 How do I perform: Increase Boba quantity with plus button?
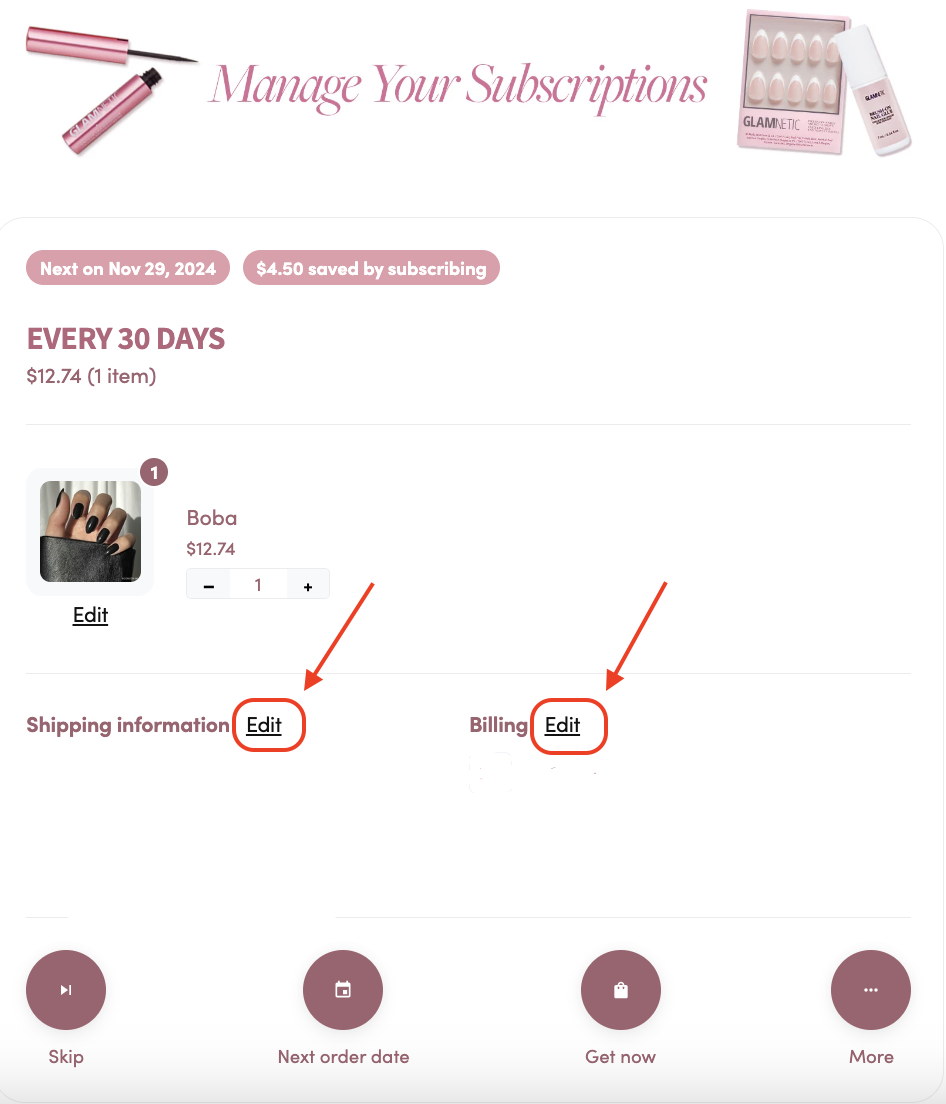pyautogui.click(x=308, y=586)
